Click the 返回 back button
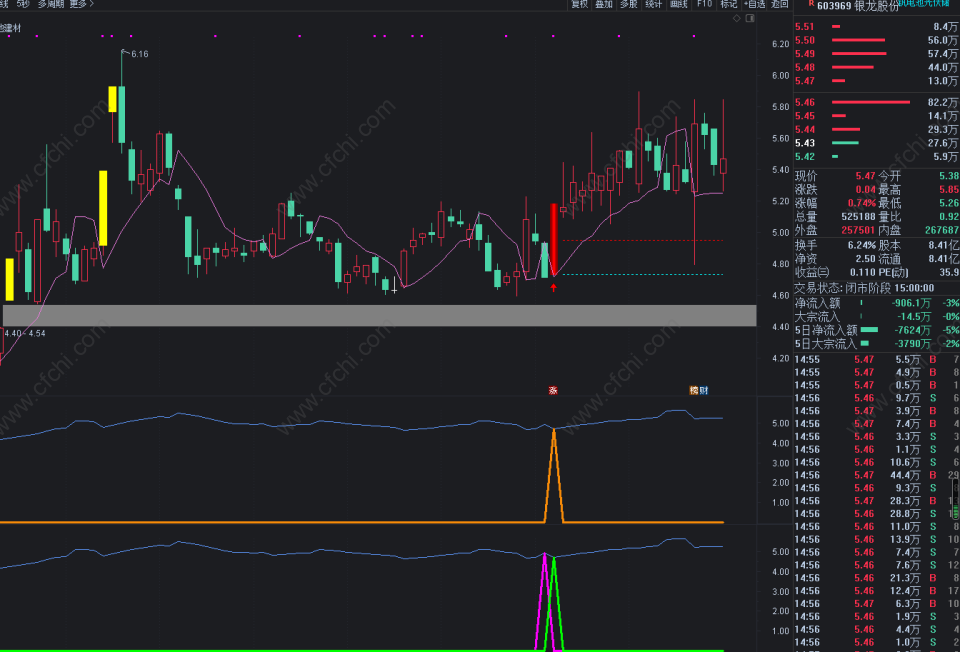 (x=779, y=4)
